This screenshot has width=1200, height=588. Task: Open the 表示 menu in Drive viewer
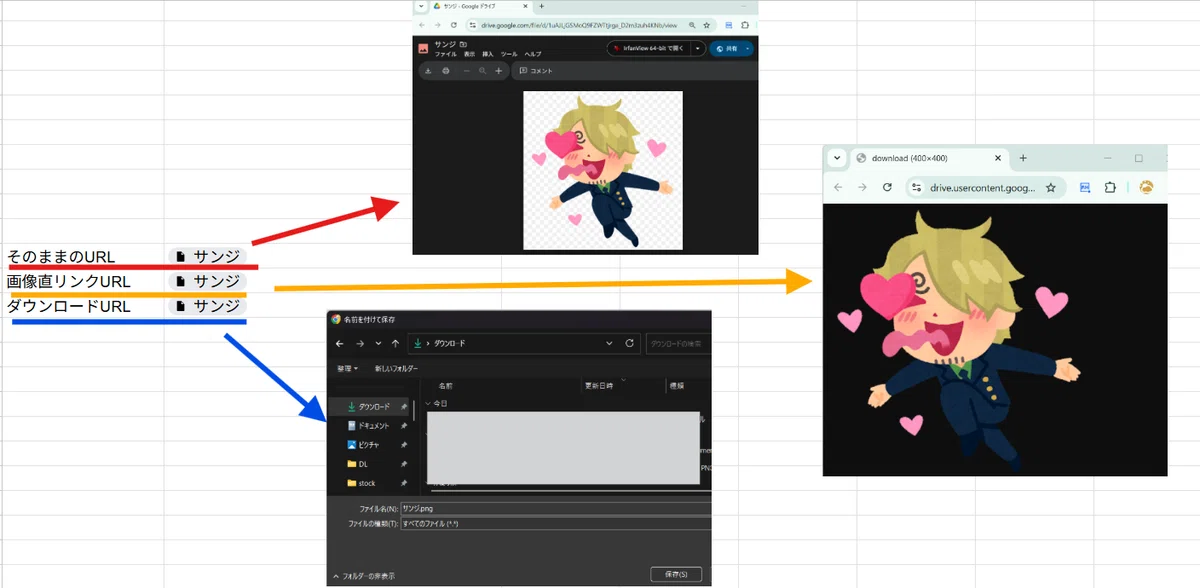[469, 54]
